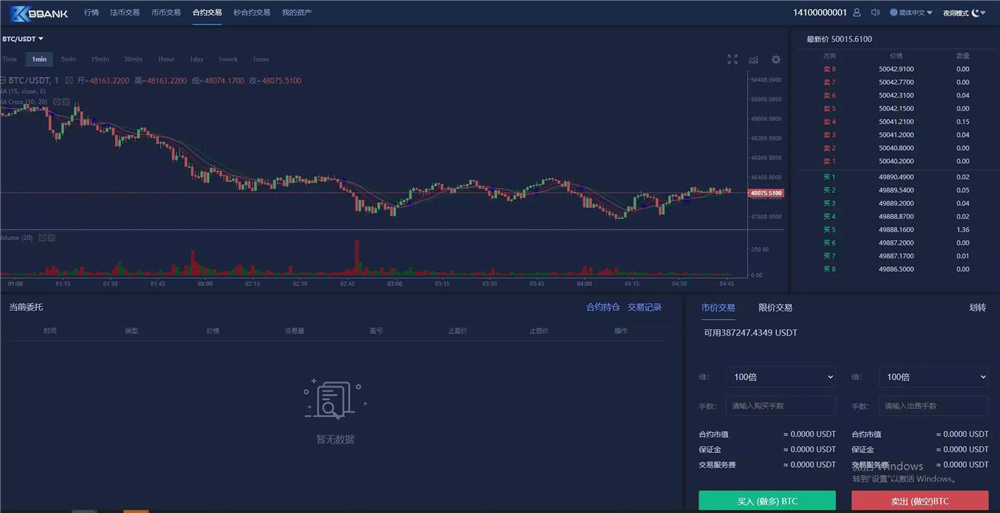
Task: Remove the MA Cross indicator
Action: click(x=66, y=101)
